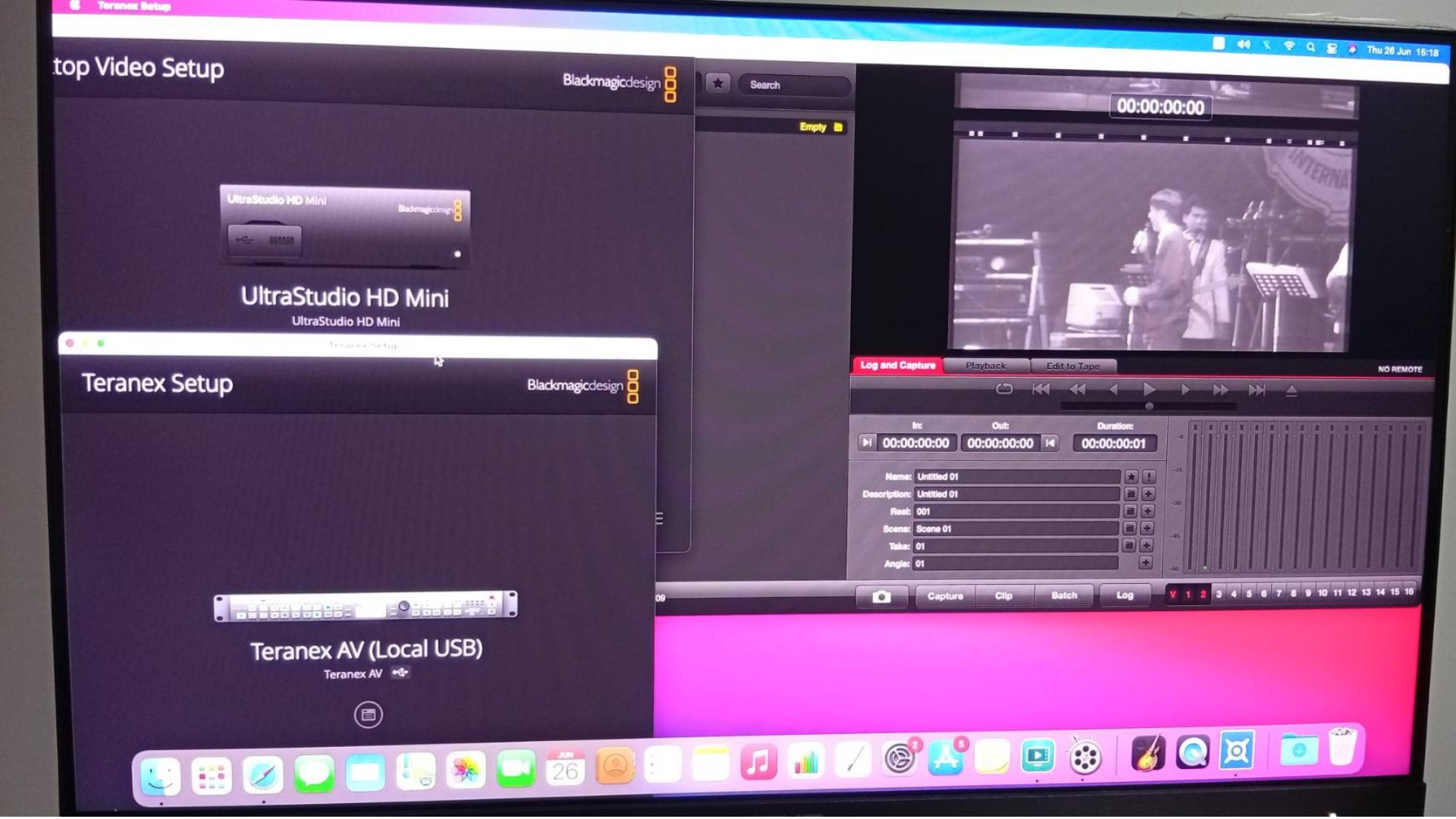
Task: Click the clapper icon beside Take
Action: (x=1128, y=545)
